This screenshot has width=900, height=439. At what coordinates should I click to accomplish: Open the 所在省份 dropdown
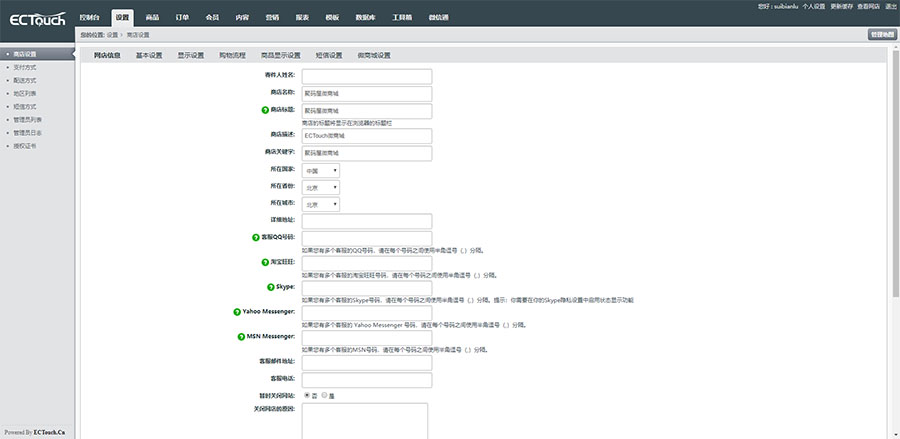[321, 188]
